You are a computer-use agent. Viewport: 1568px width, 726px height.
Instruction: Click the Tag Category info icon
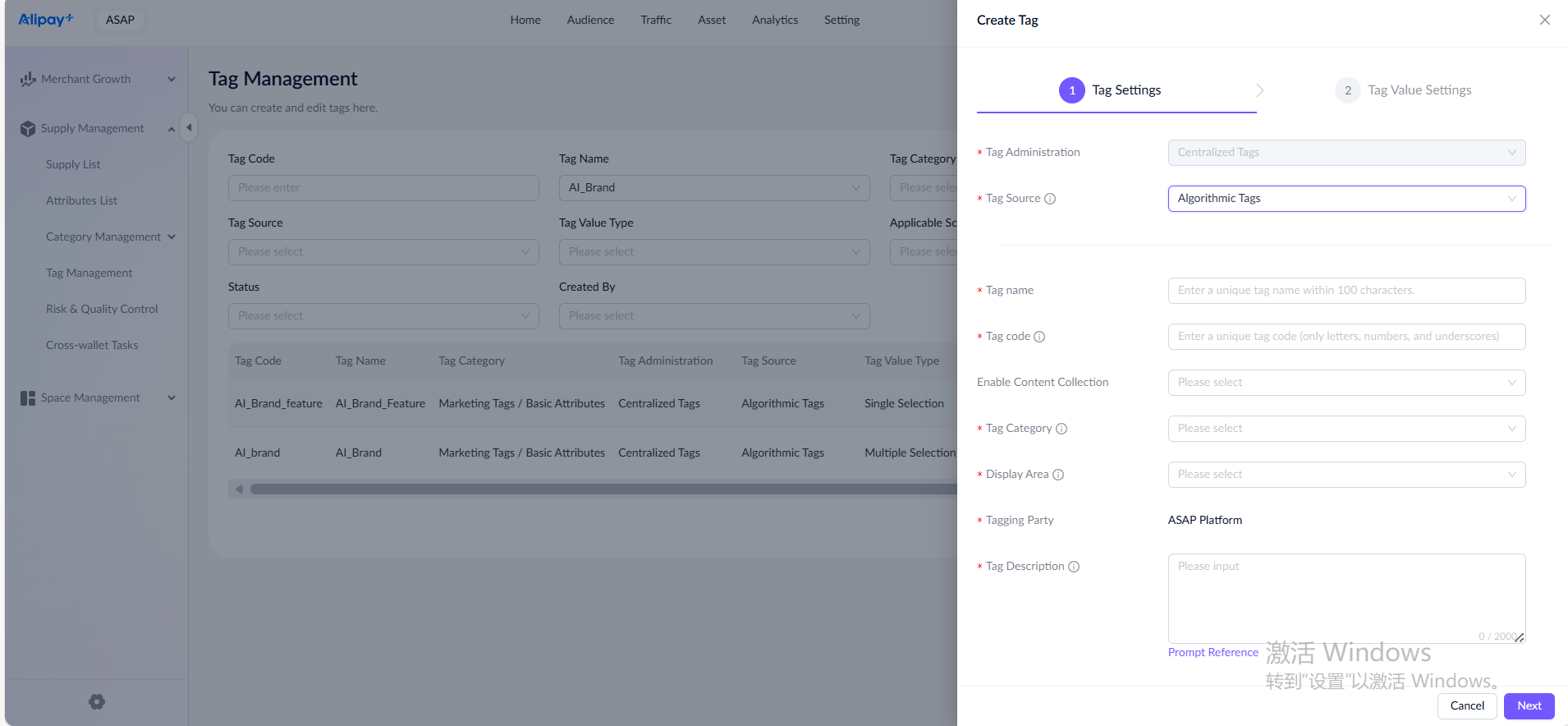pyautogui.click(x=1061, y=429)
